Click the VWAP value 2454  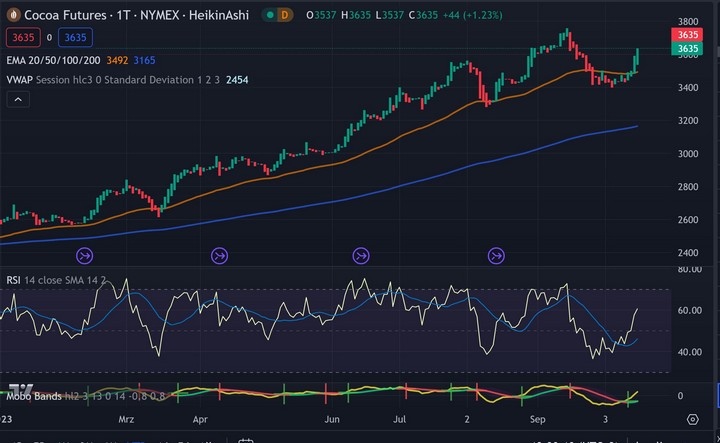(237, 80)
